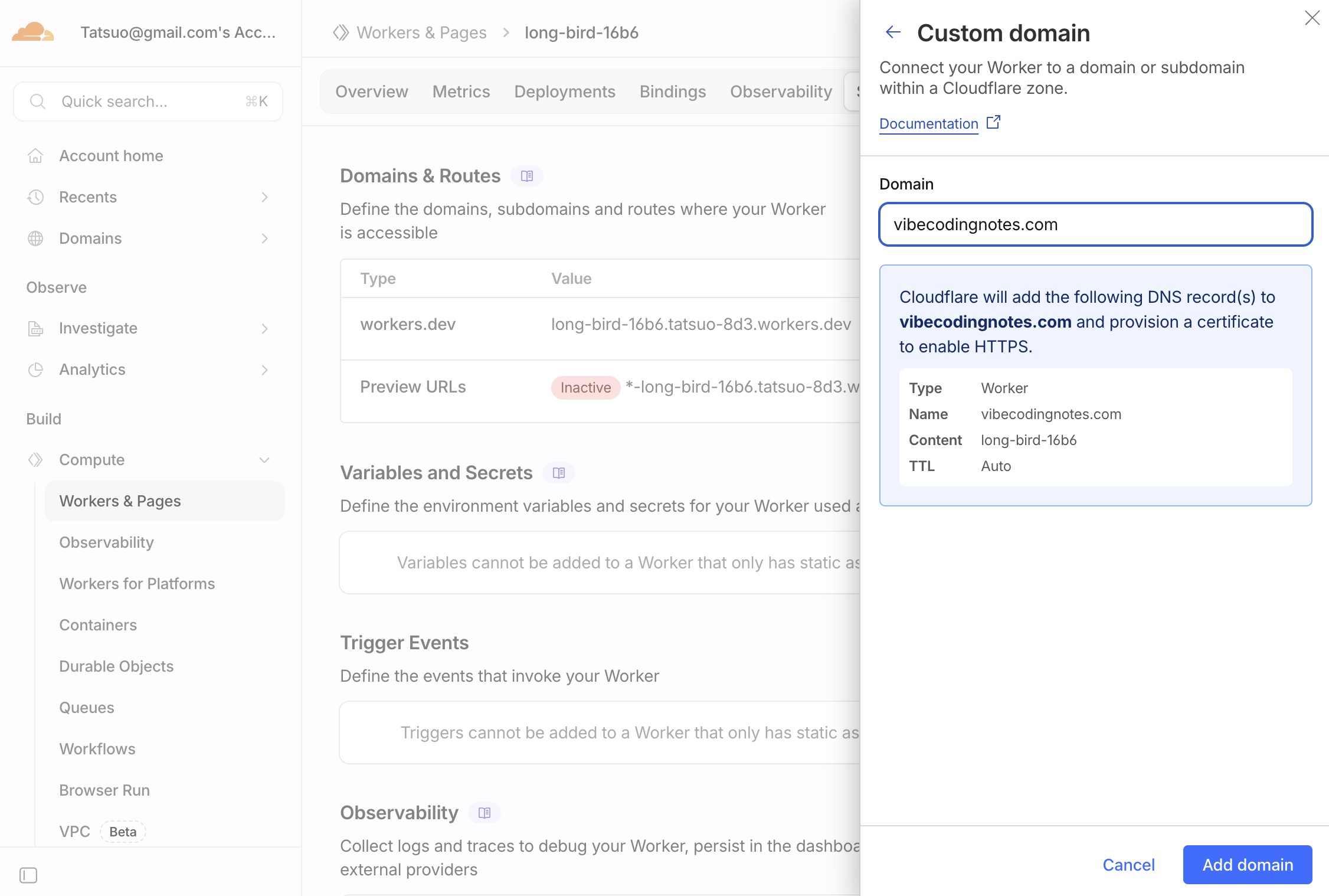
Task: Open Queues in the sidebar
Action: pos(87,708)
